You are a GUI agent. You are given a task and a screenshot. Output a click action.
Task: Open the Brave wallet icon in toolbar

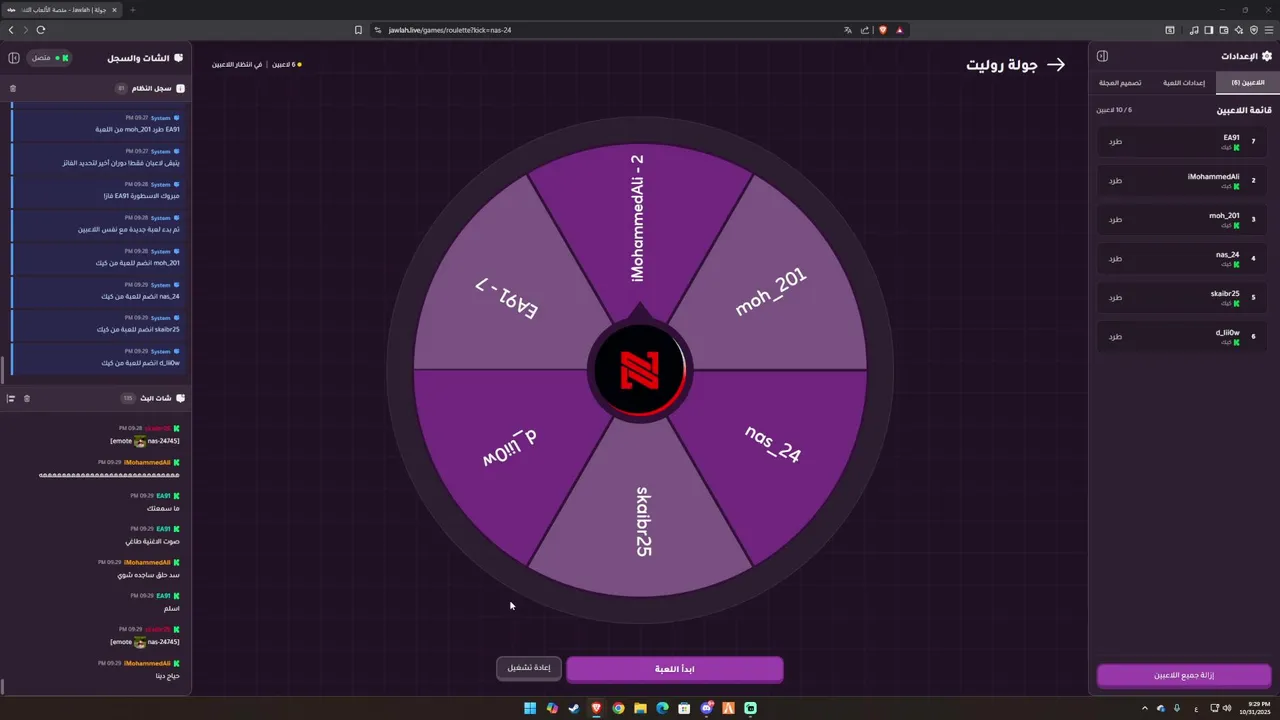(1224, 30)
